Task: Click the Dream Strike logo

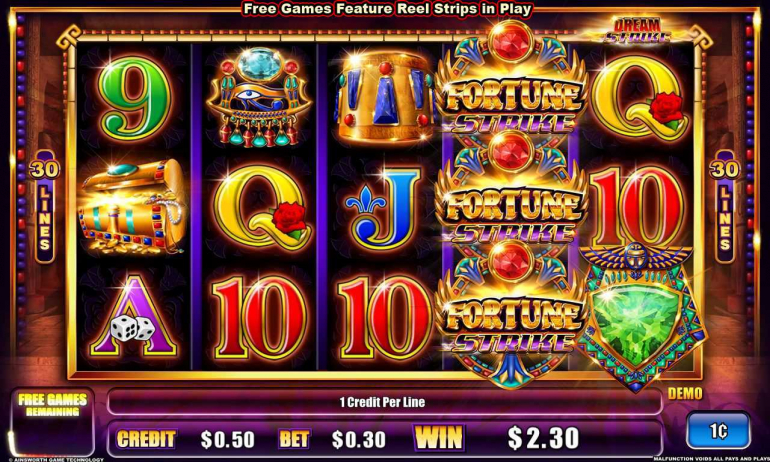Action: tap(637, 30)
